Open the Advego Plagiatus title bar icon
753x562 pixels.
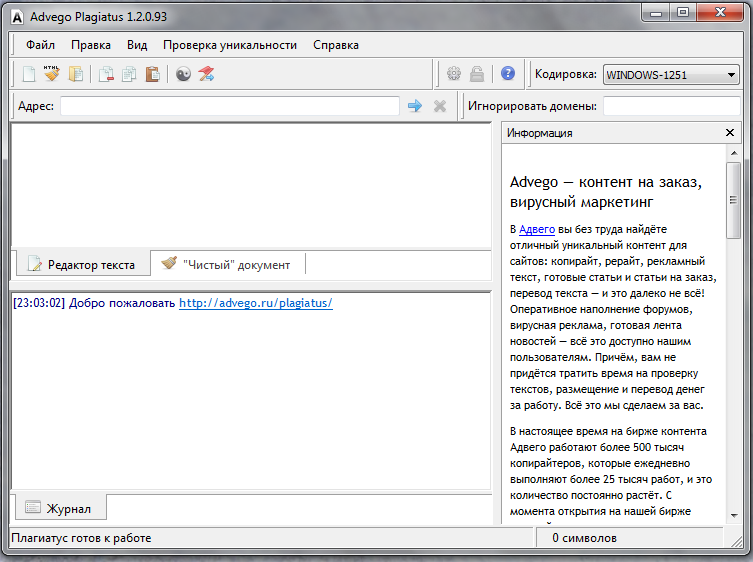click(x=17, y=17)
